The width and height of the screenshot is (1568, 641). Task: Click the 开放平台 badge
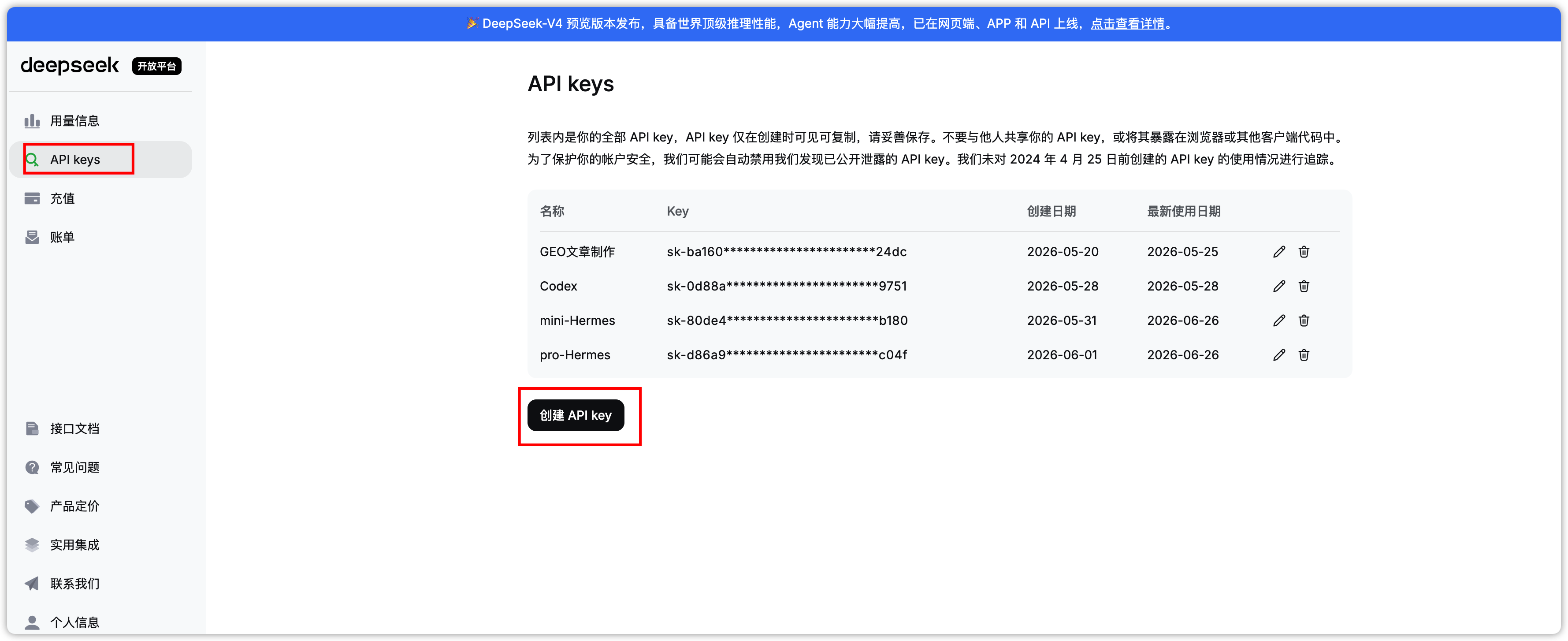click(x=156, y=66)
